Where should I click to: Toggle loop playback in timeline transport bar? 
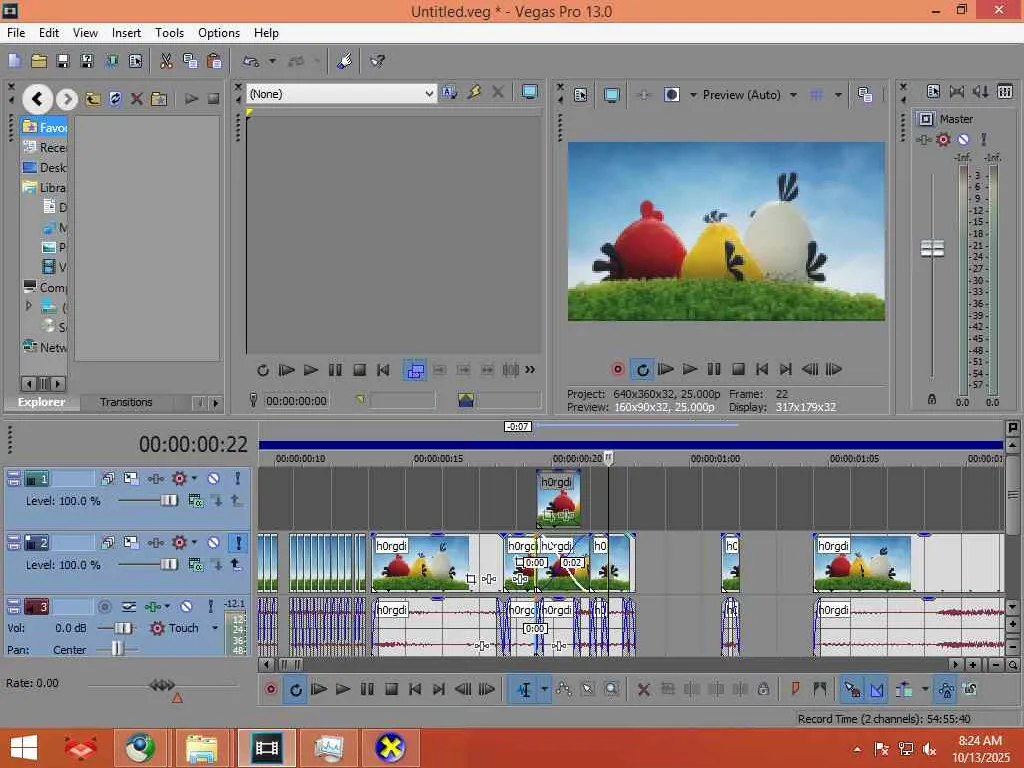(x=295, y=689)
